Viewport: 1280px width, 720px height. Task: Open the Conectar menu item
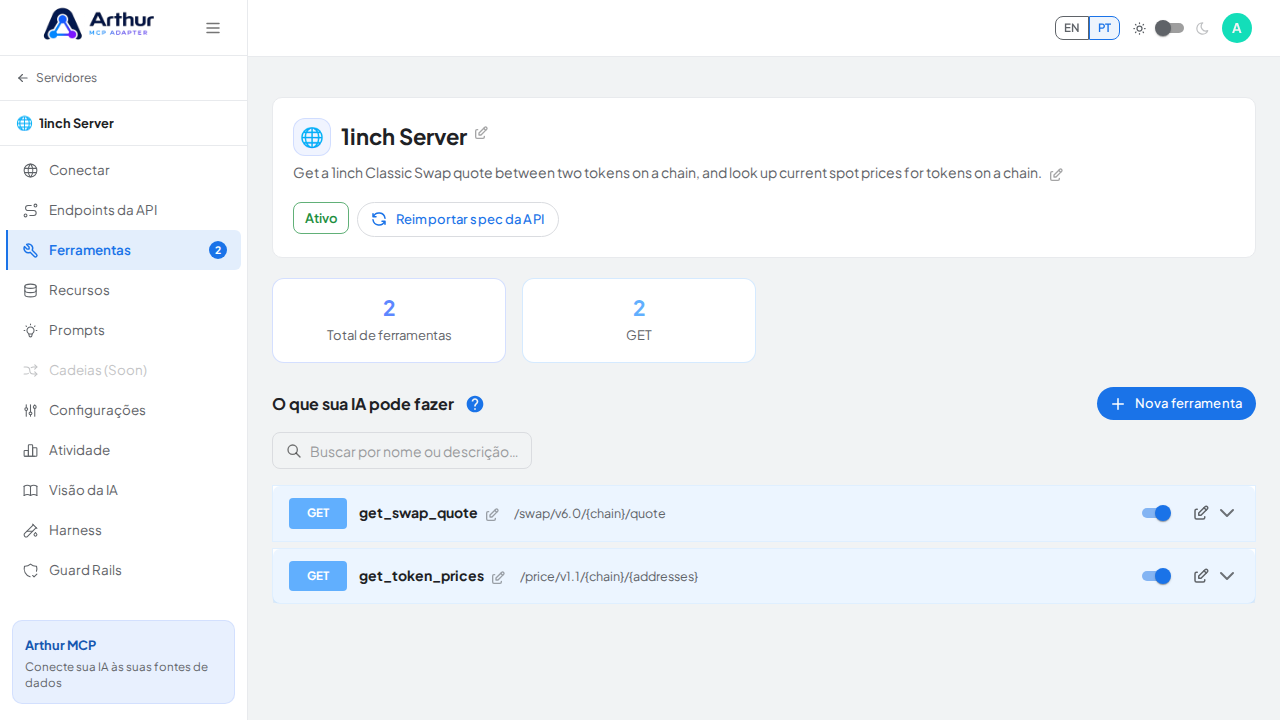tap(123, 170)
